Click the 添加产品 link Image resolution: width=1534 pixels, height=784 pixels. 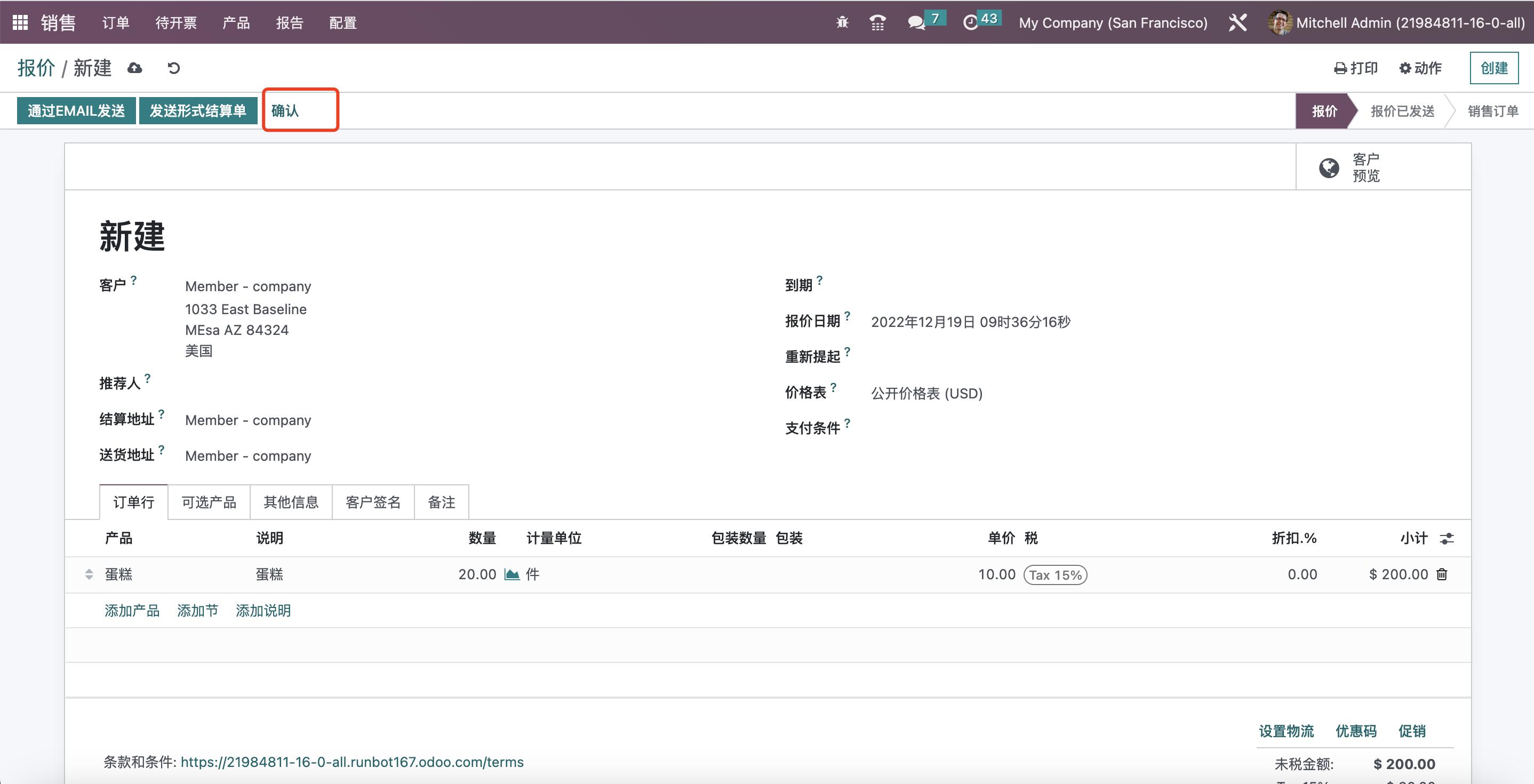point(132,611)
